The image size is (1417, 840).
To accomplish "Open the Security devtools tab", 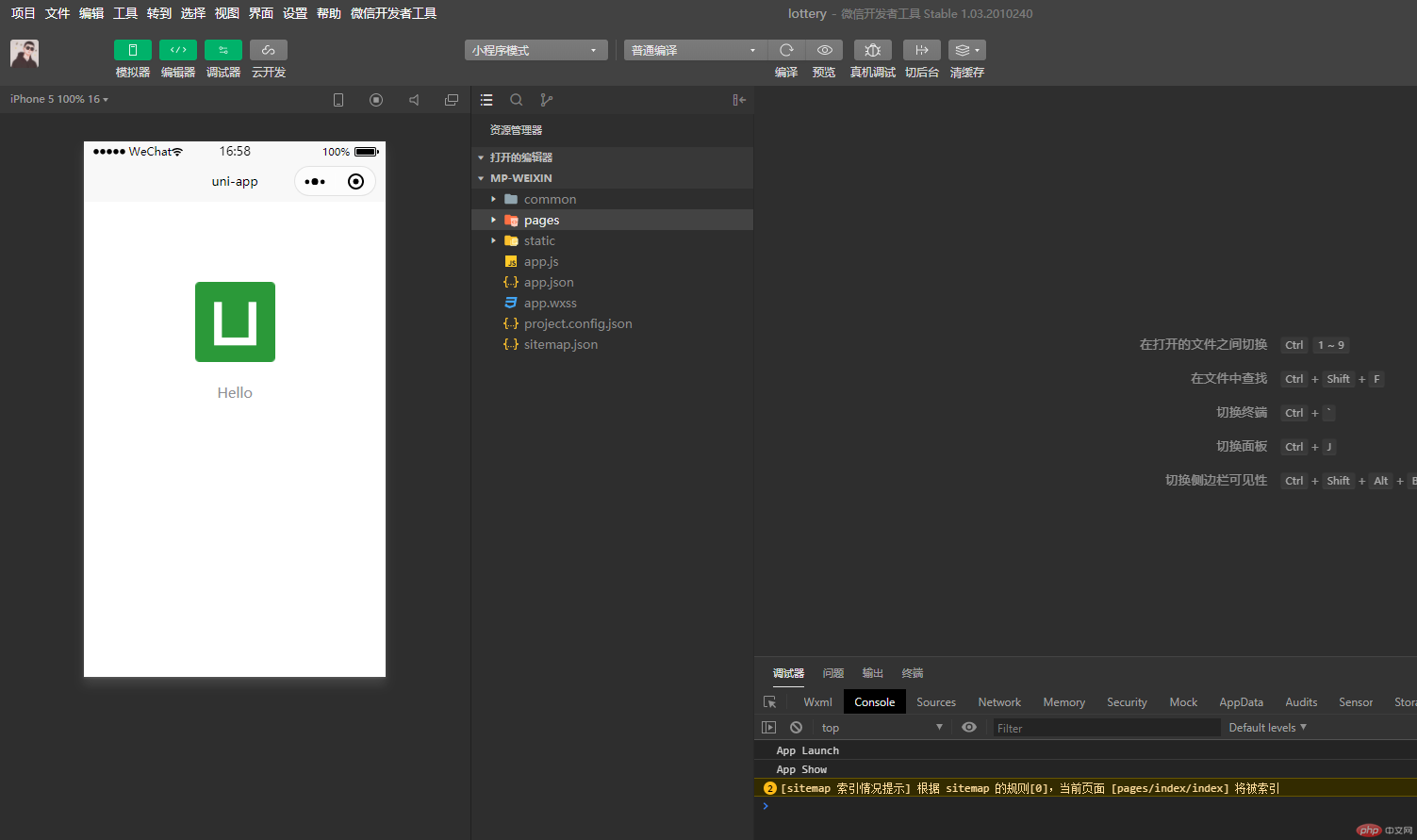I will click(1127, 702).
